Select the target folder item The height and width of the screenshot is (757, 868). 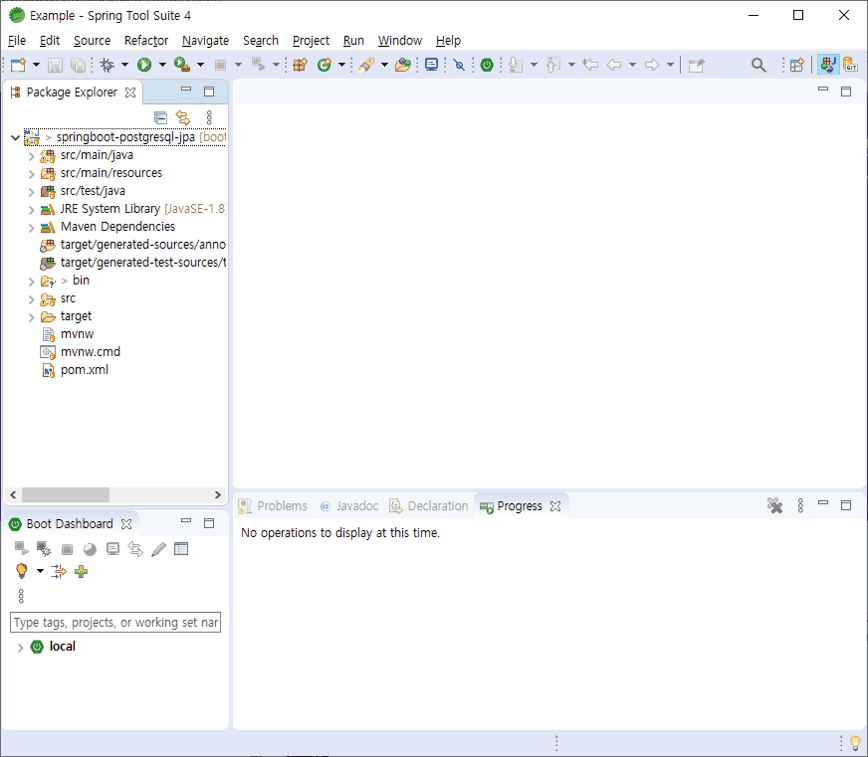76,316
